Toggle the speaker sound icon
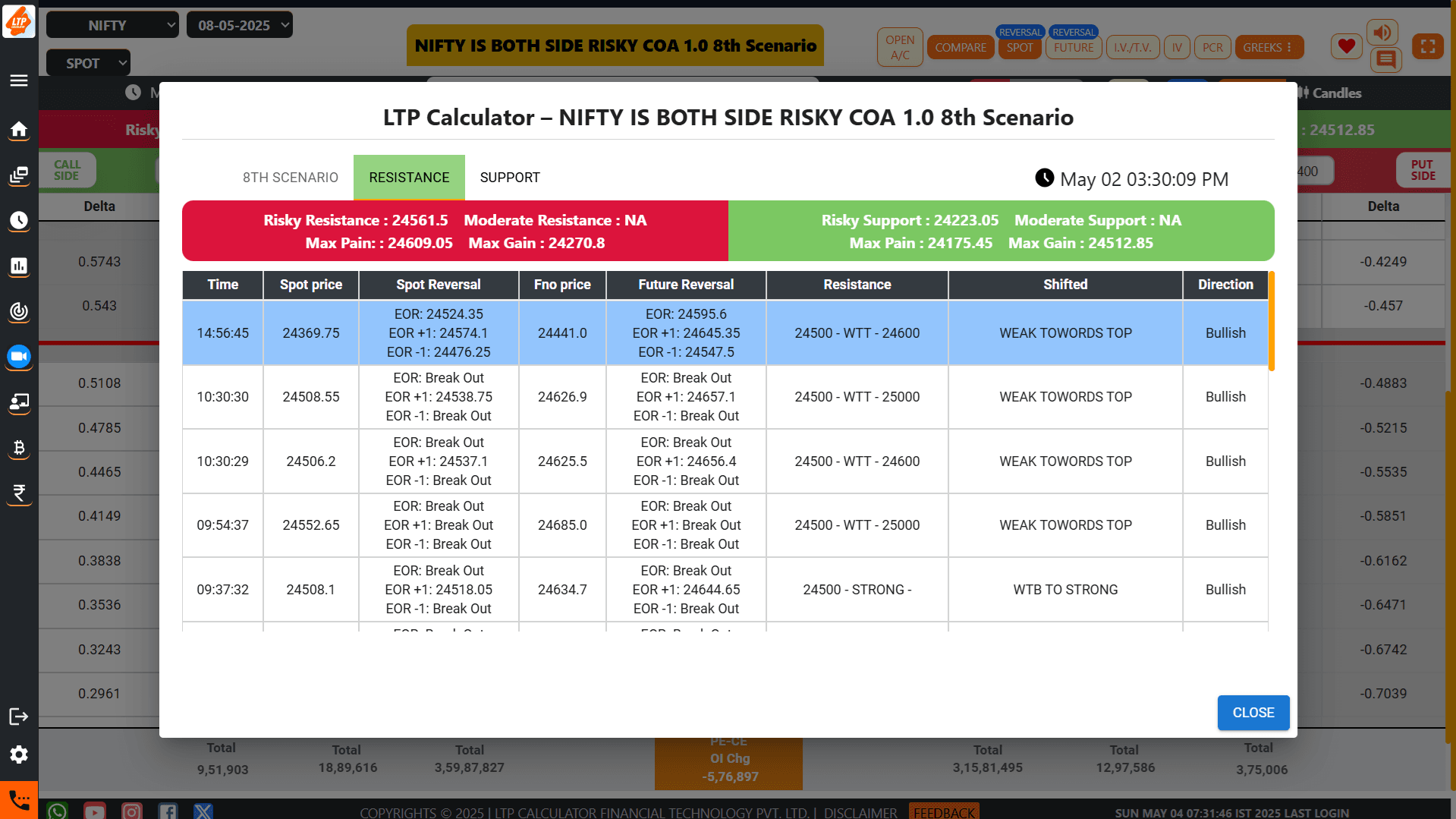 pos(1382,32)
